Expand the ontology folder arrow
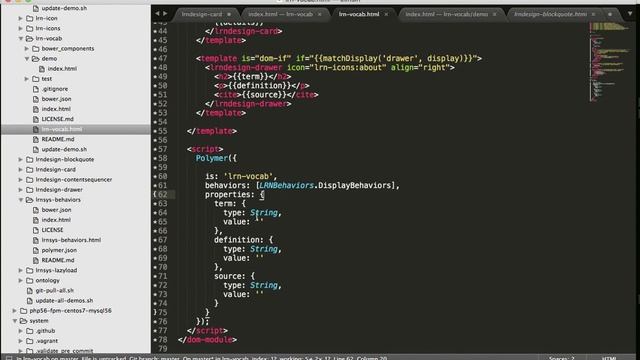Image resolution: width=640 pixels, height=360 pixels. [x=20, y=280]
